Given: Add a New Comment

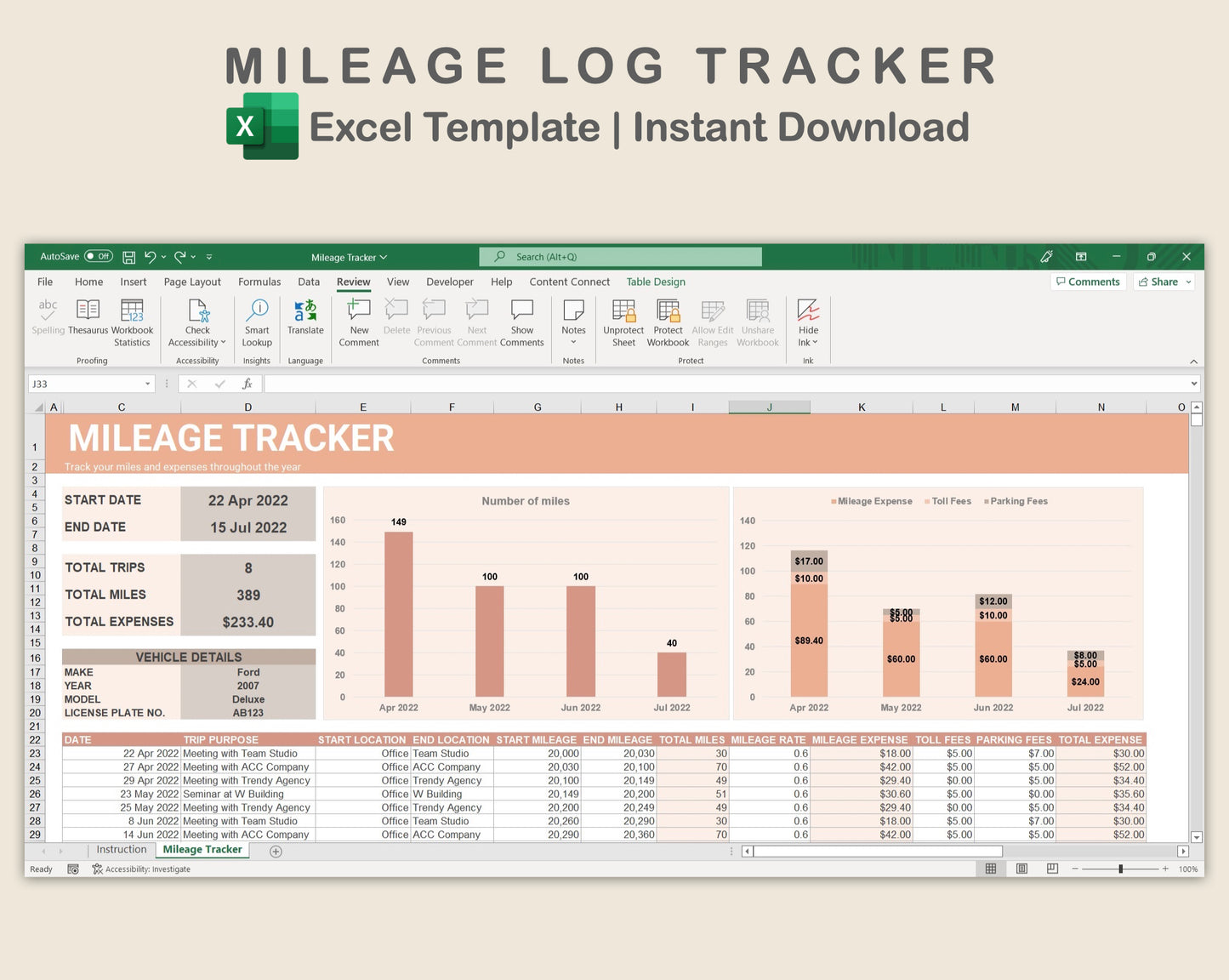Looking at the screenshot, I should pos(359,311).
